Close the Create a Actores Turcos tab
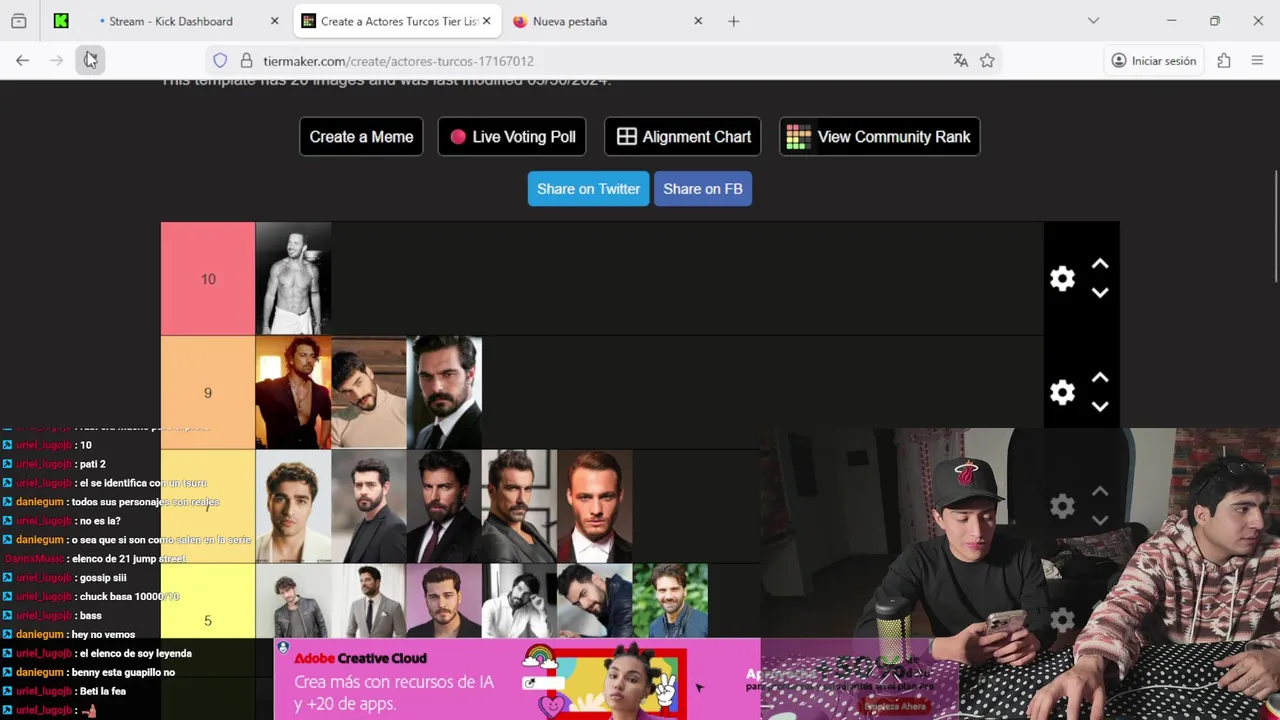Viewport: 1280px width, 720px height. tap(486, 21)
